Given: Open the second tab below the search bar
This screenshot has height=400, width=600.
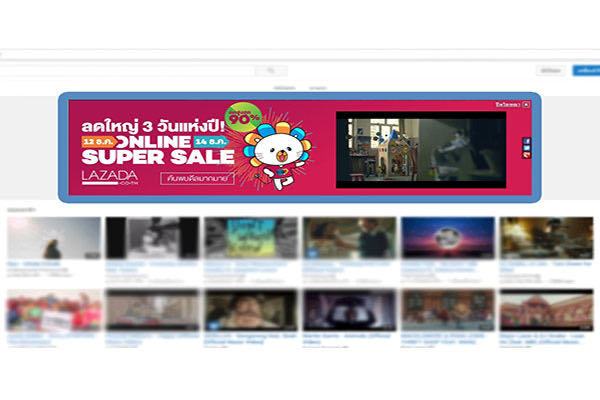Looking at the screenshot, I should click(318, 88).
